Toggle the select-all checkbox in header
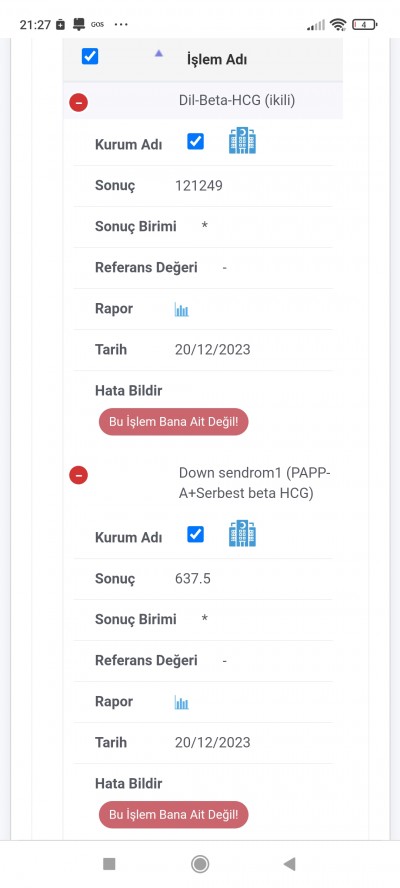 pyautogui.click(x=90, y=56)
